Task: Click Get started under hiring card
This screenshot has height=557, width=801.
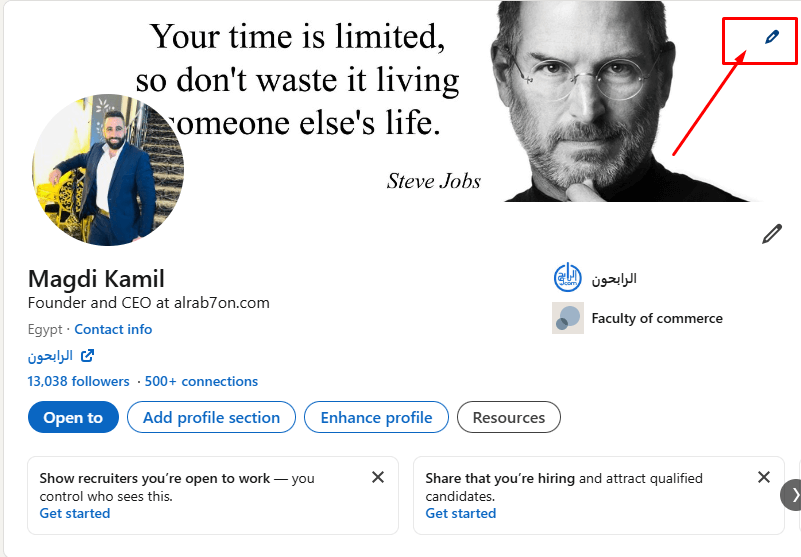Action: coord(461,513)
